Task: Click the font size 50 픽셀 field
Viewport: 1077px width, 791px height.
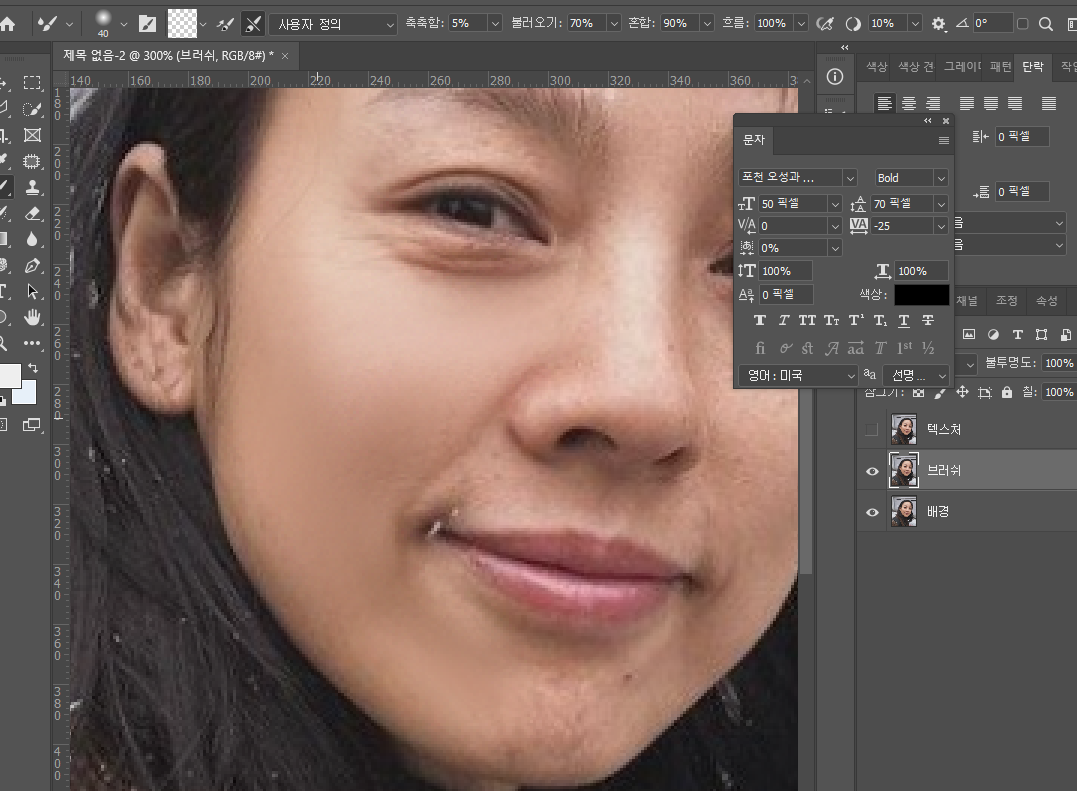Action: tap(793, 204)
